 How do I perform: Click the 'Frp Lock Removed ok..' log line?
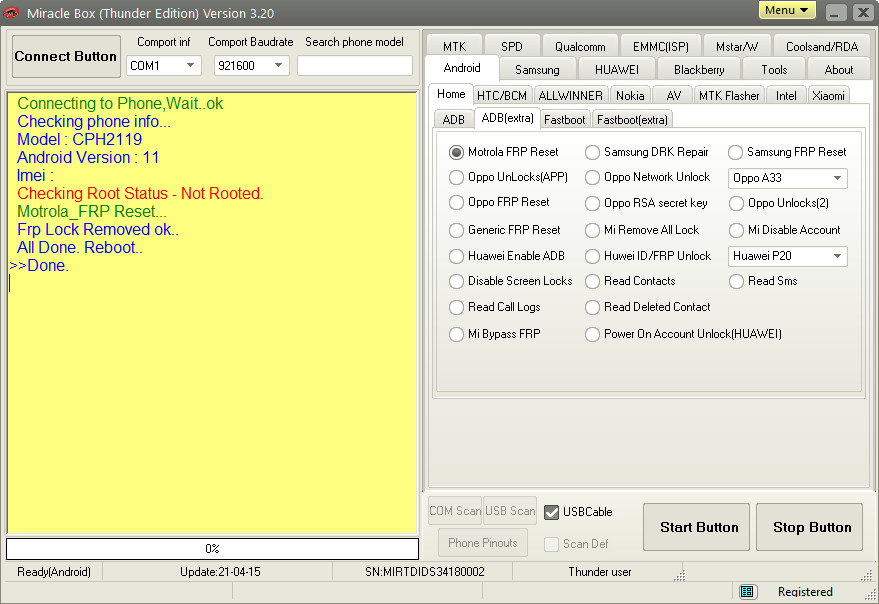pos(98,229)
